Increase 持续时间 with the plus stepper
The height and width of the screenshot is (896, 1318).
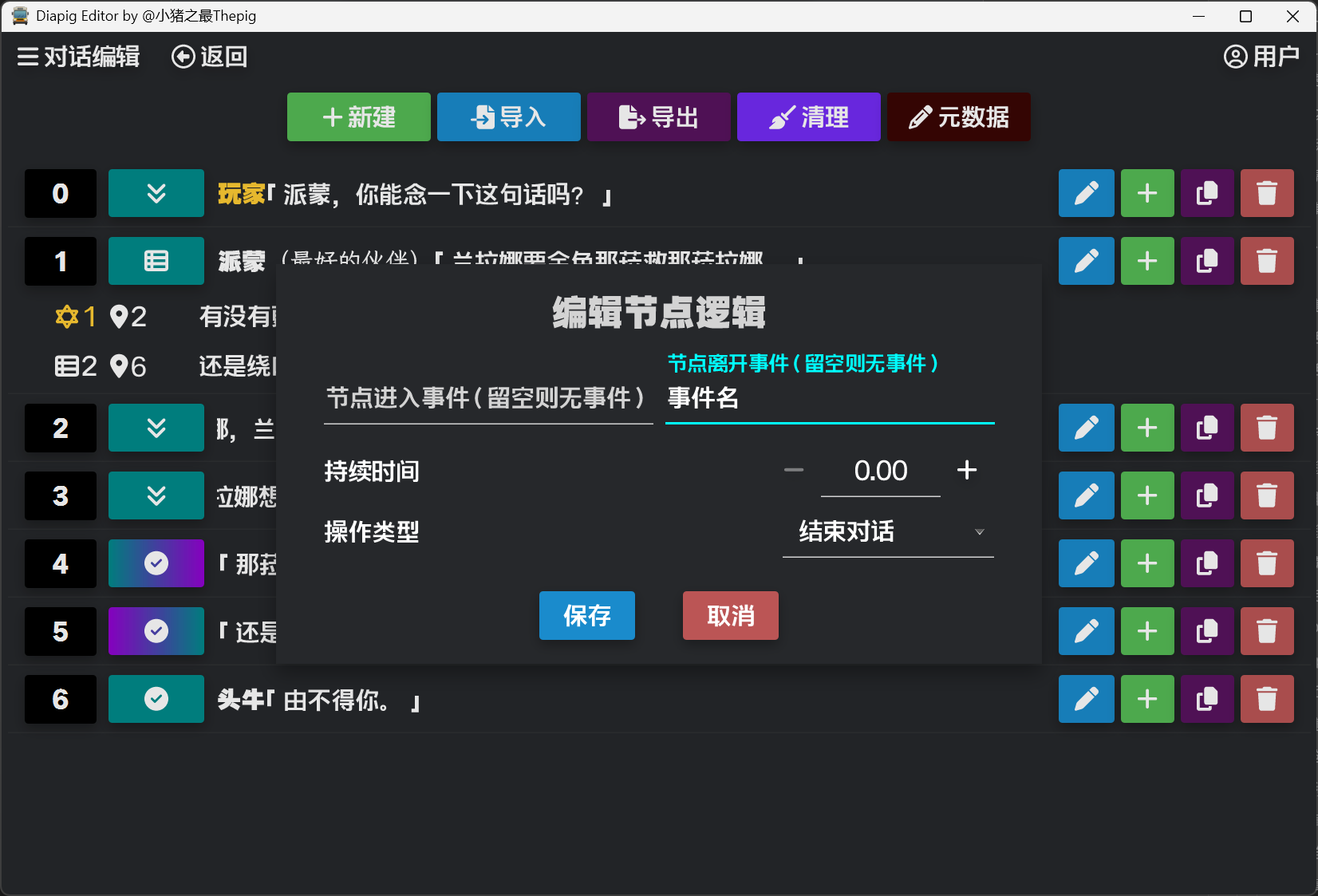coord(966,471)
